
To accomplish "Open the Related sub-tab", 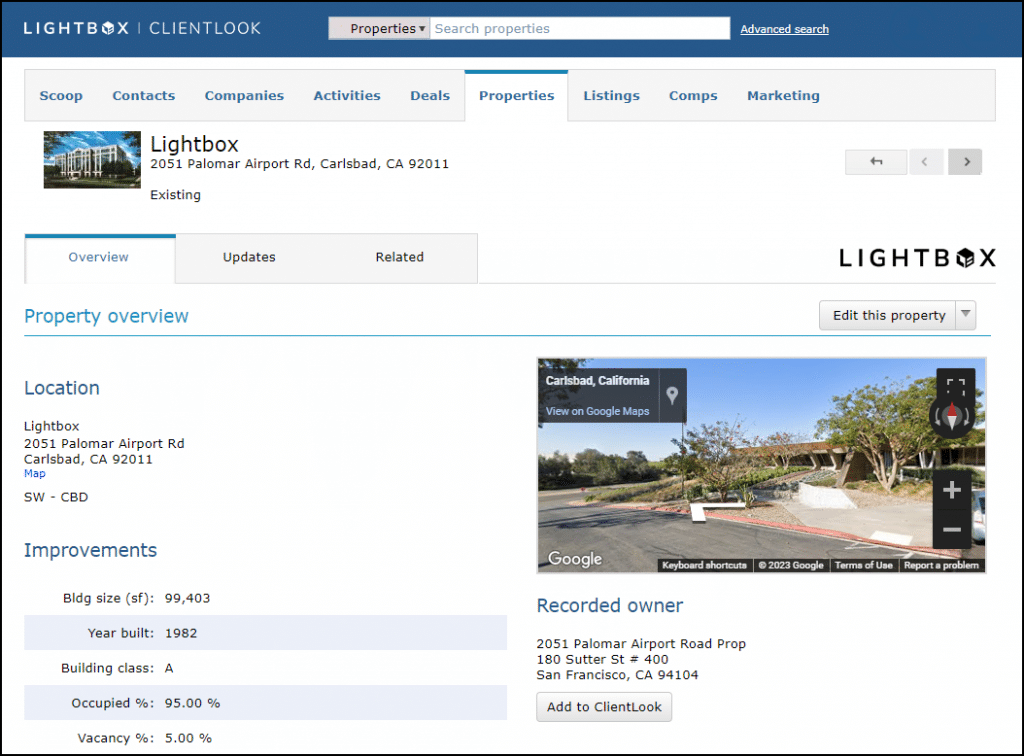I will pyautogui.click(x=400, y=257).
